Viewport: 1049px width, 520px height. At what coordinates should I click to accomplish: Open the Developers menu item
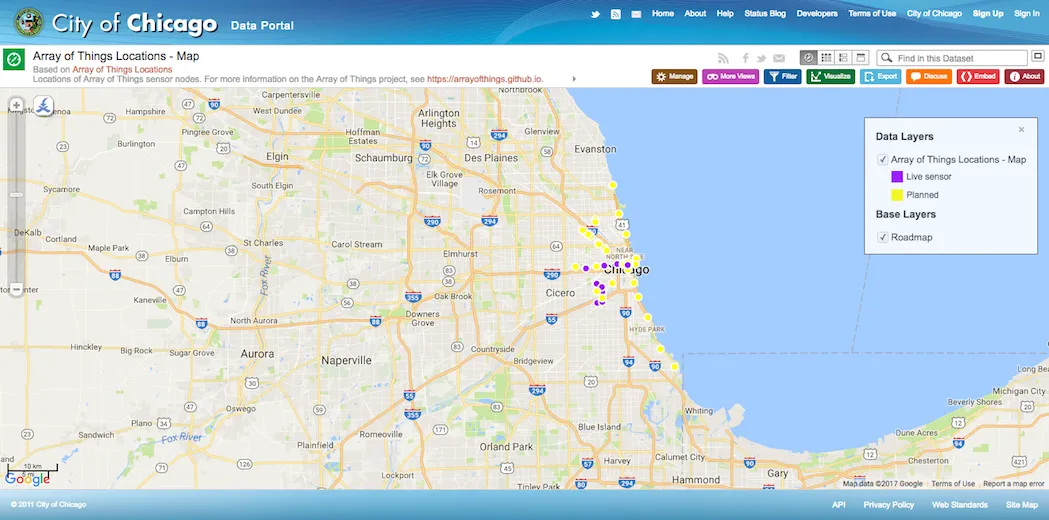[x=817, y=14]
